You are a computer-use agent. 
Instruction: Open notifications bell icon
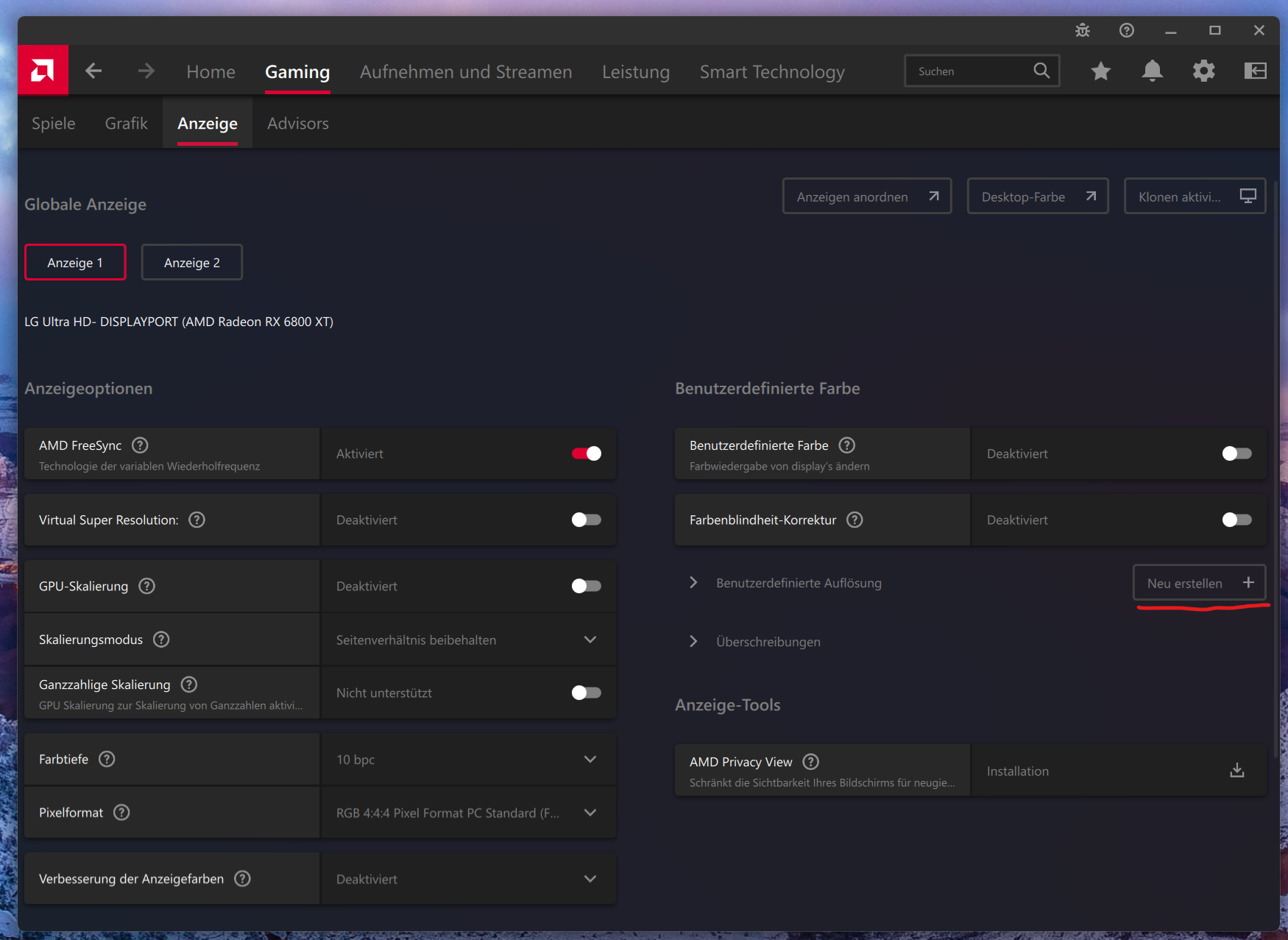pos(1152,71)
